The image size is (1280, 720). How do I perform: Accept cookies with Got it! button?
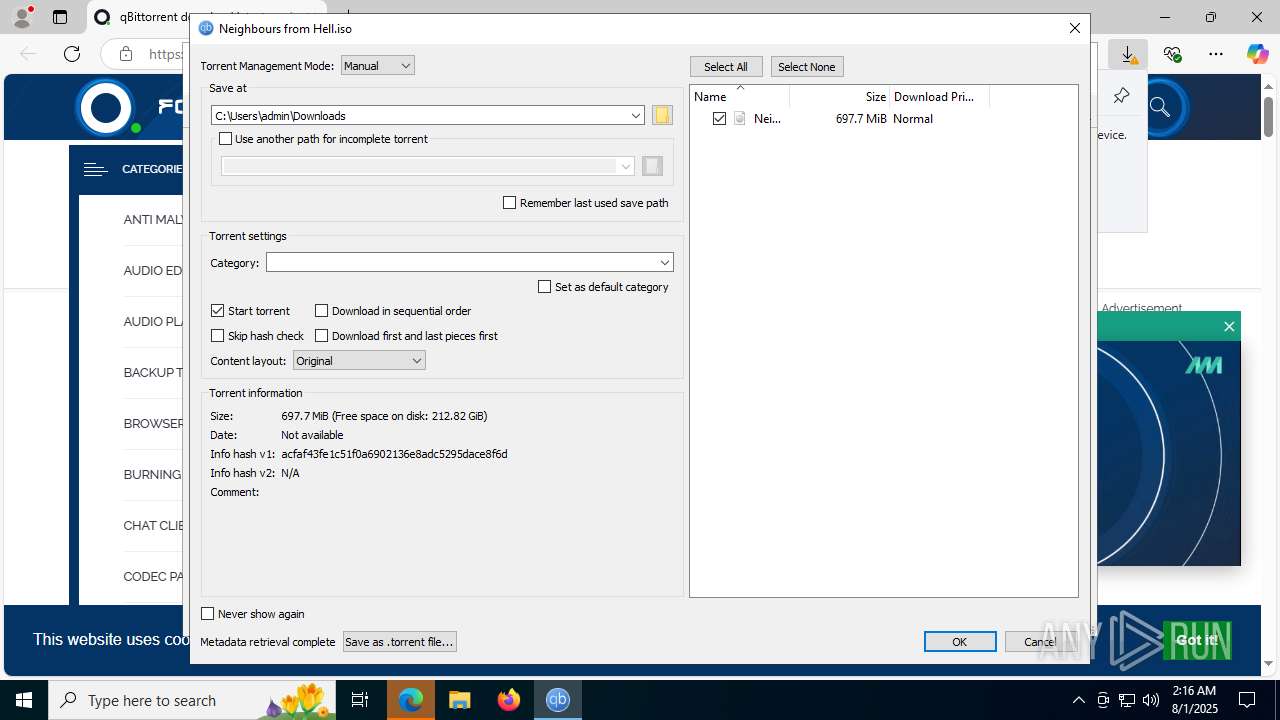tap(1197, 640)
